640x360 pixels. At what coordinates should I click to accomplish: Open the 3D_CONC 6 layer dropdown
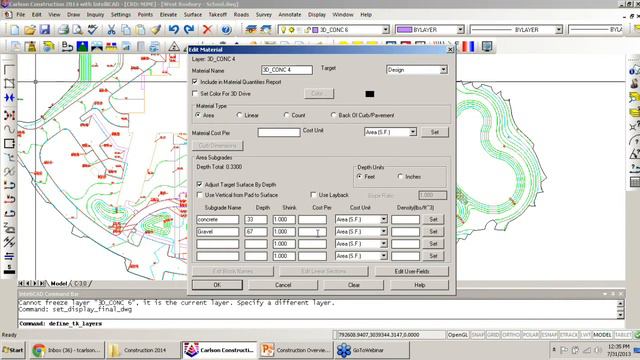(x=386, y=30)
